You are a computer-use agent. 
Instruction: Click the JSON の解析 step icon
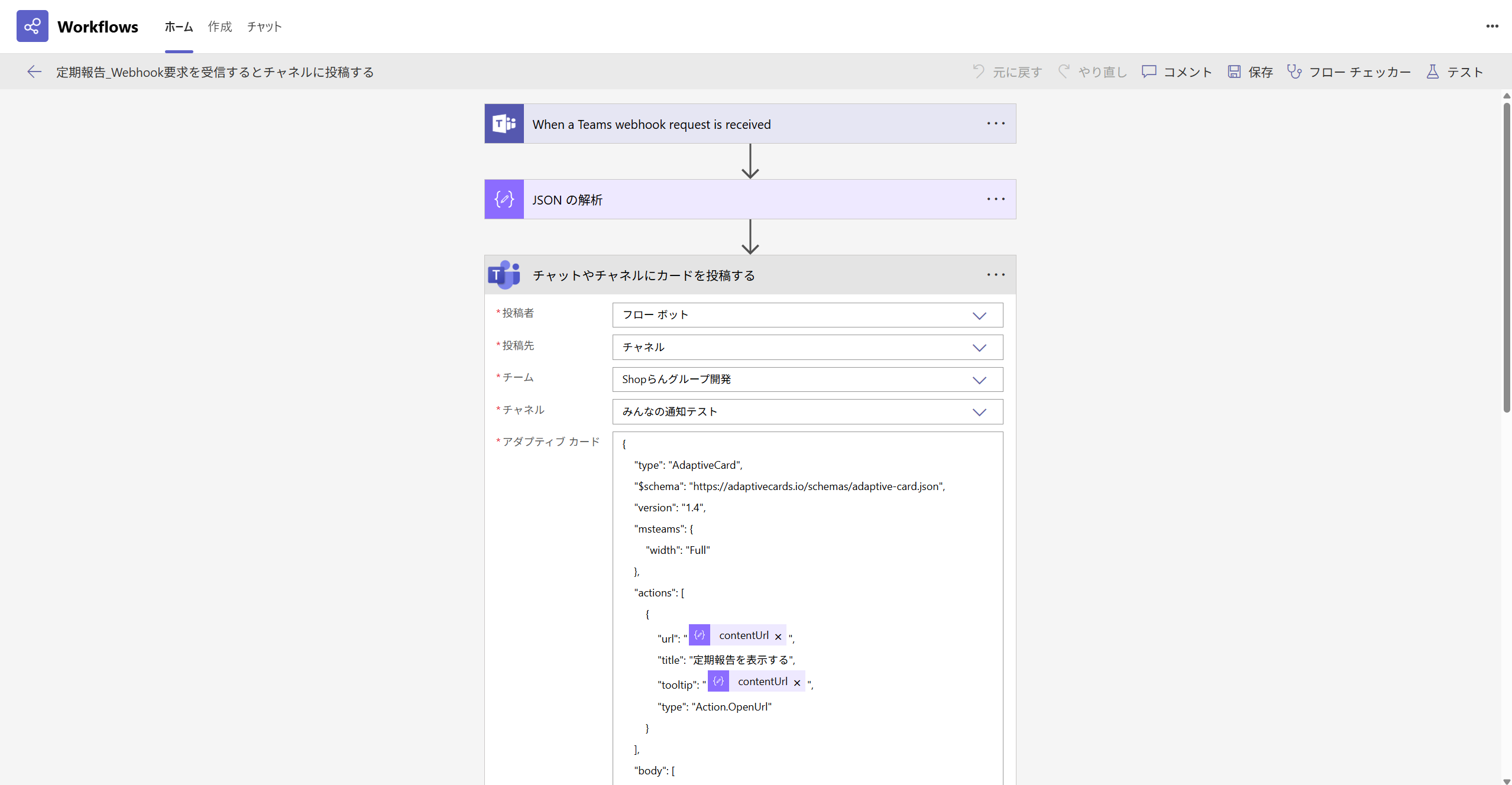[x=504, y=199]
